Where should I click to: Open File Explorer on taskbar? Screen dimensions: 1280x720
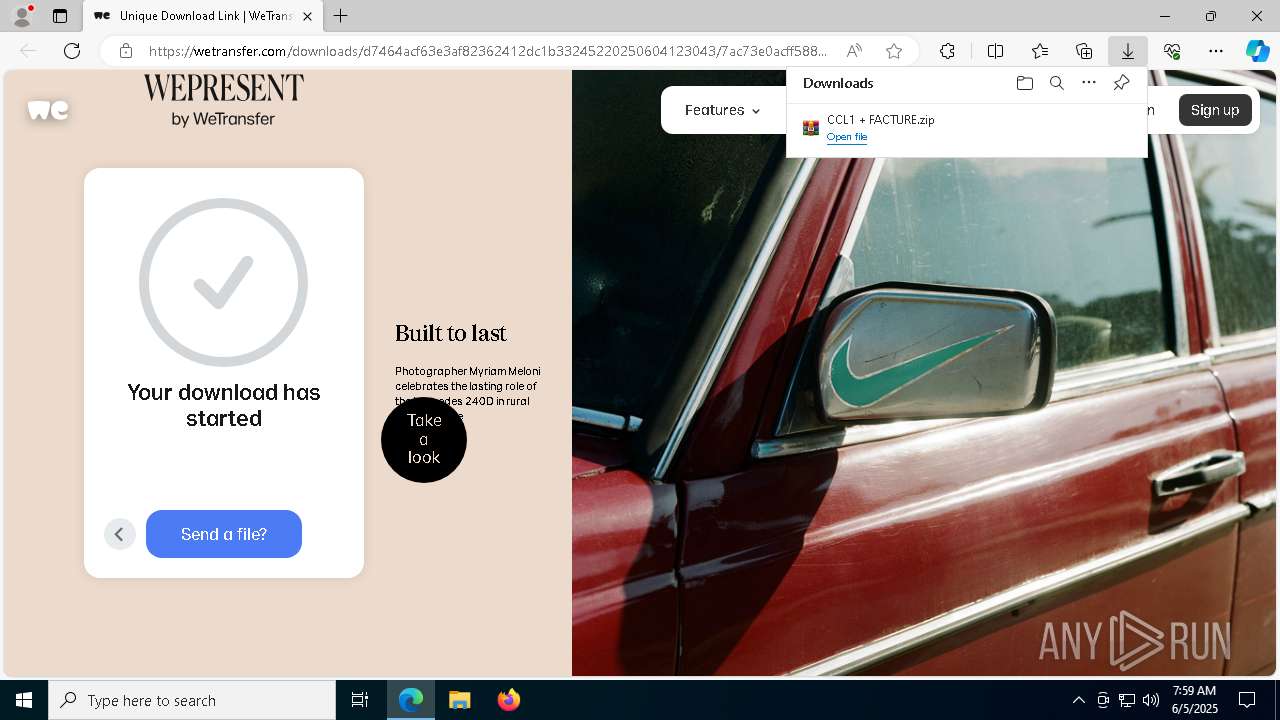pyautogui.click(x=459, y=700)
